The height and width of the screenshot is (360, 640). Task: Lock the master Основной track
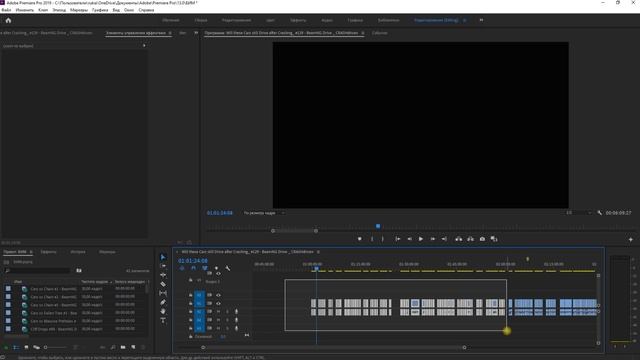pos(191,337)
